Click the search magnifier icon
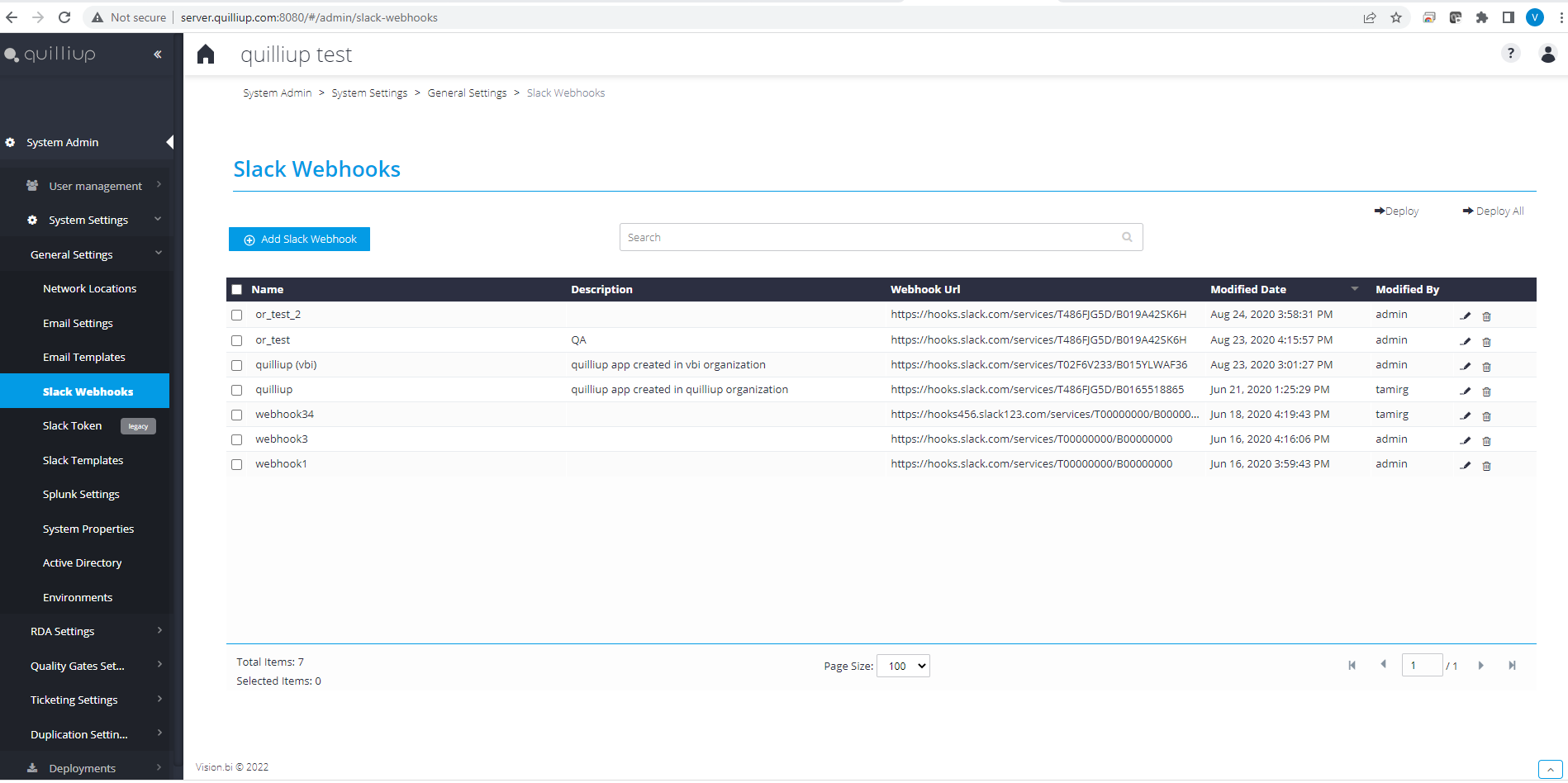1568x783 pixels. coord(1127,237)
